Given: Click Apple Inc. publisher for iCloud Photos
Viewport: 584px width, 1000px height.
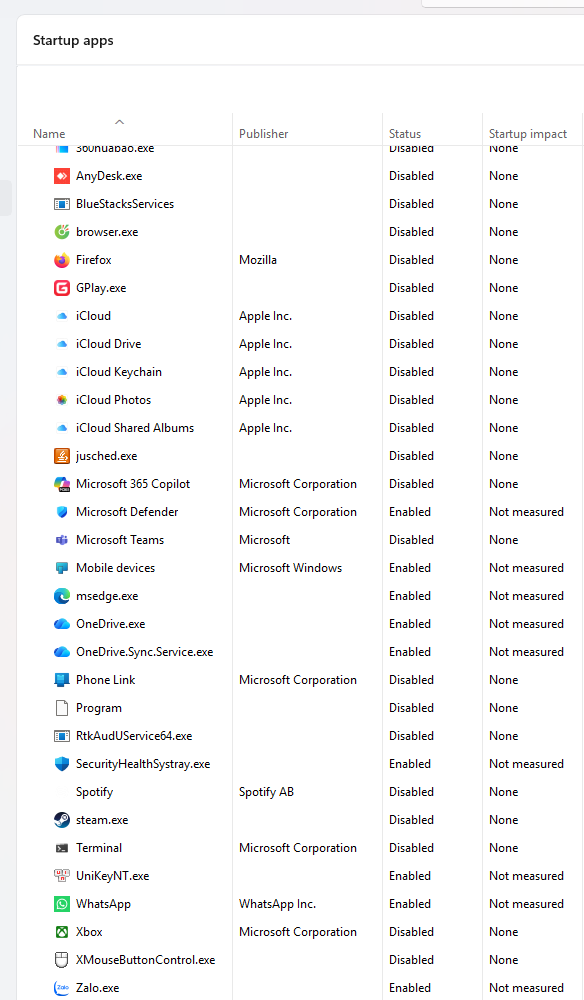Looking at the screenshot, I should coord(265,400).
